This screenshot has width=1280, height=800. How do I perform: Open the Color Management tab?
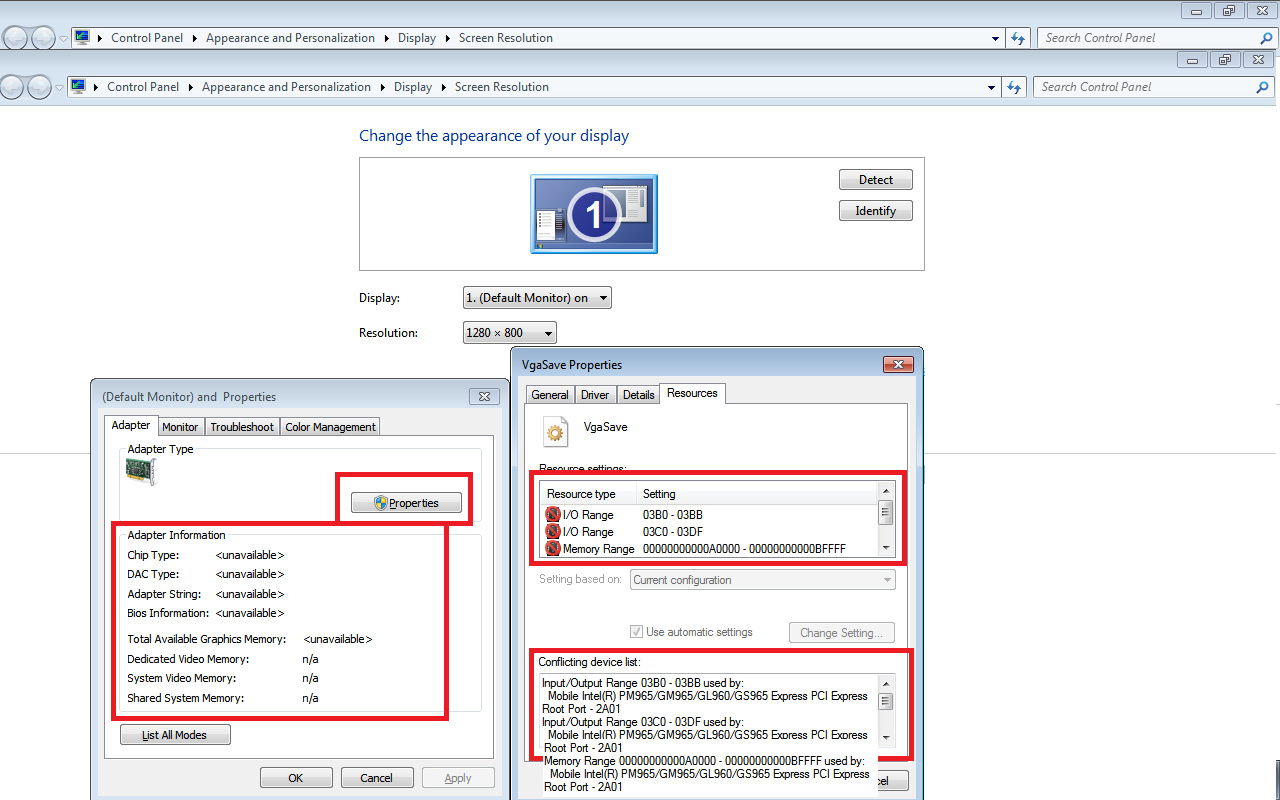coord(330,427)
